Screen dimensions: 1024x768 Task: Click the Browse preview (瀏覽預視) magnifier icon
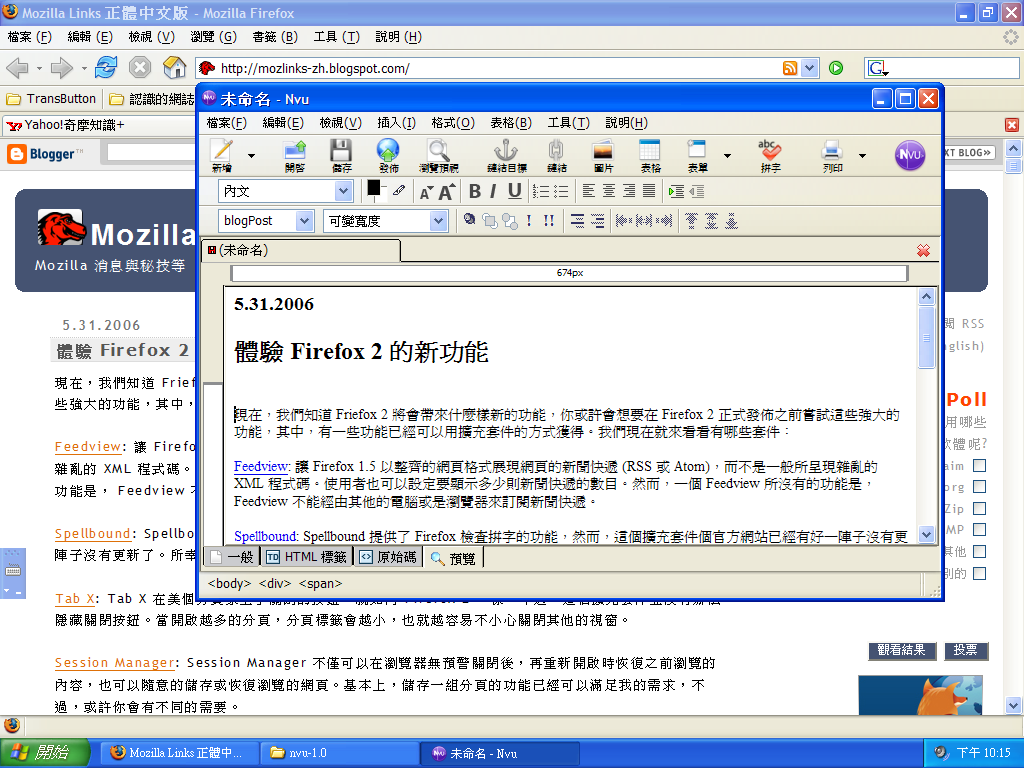pyautogui.click(x=438, y=155)
